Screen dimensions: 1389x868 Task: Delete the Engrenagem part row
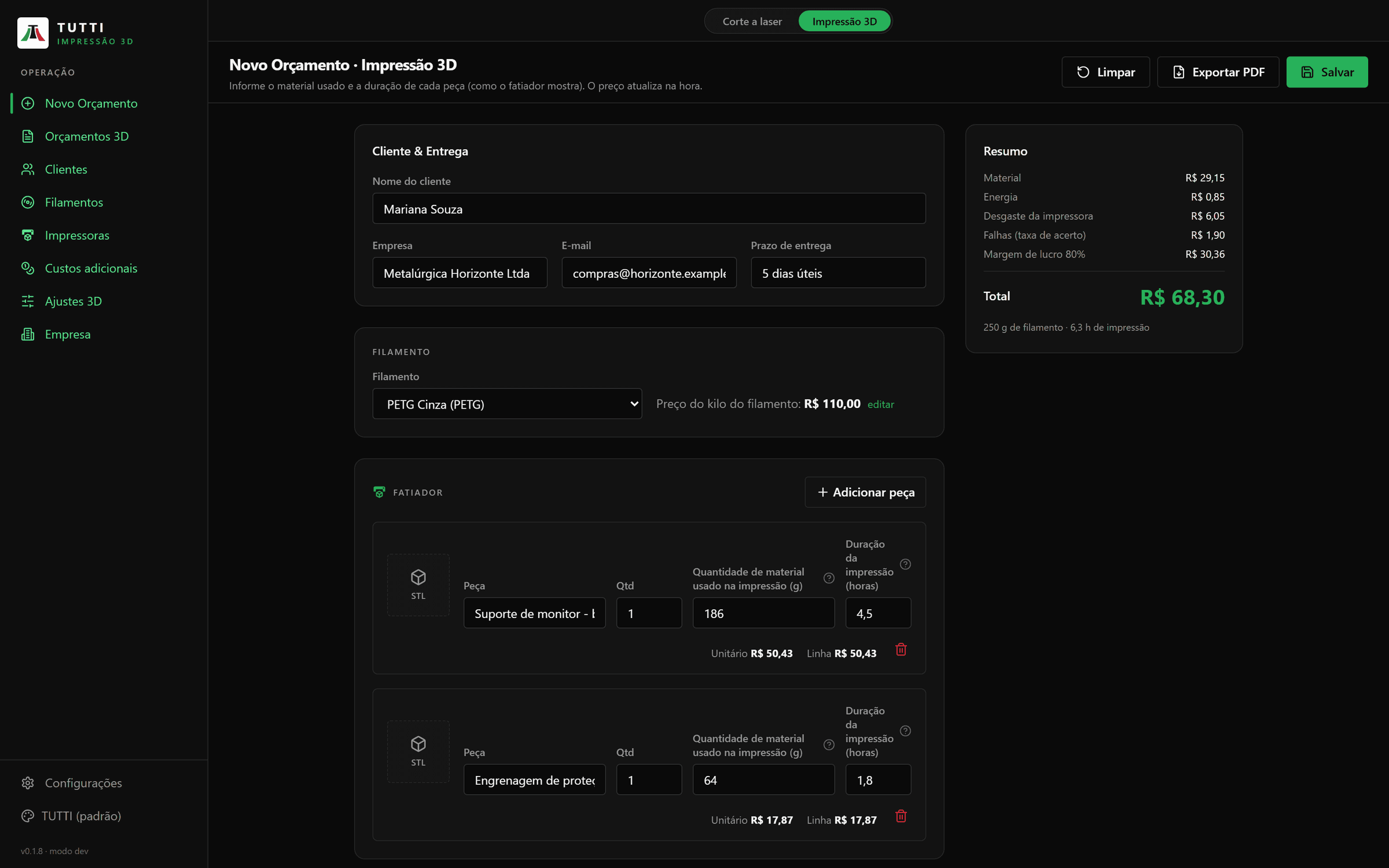click(901, 816)
